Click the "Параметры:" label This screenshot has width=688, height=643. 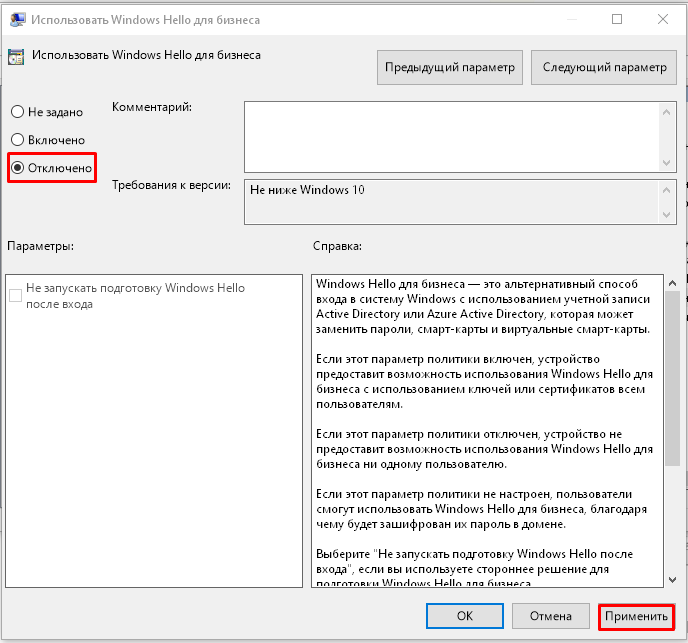(40, 246)
